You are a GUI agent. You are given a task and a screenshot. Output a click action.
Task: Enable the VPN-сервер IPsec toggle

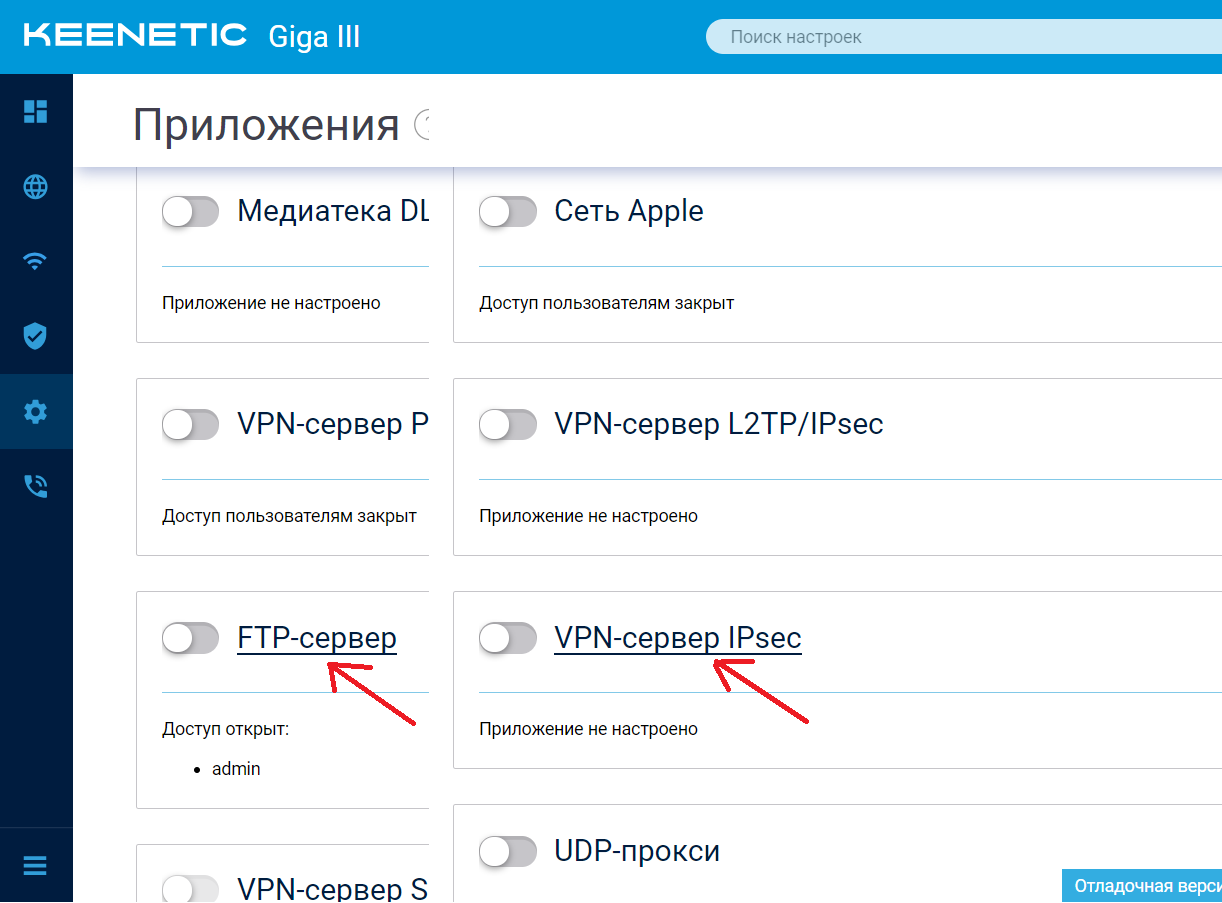[x=508, y=638]
